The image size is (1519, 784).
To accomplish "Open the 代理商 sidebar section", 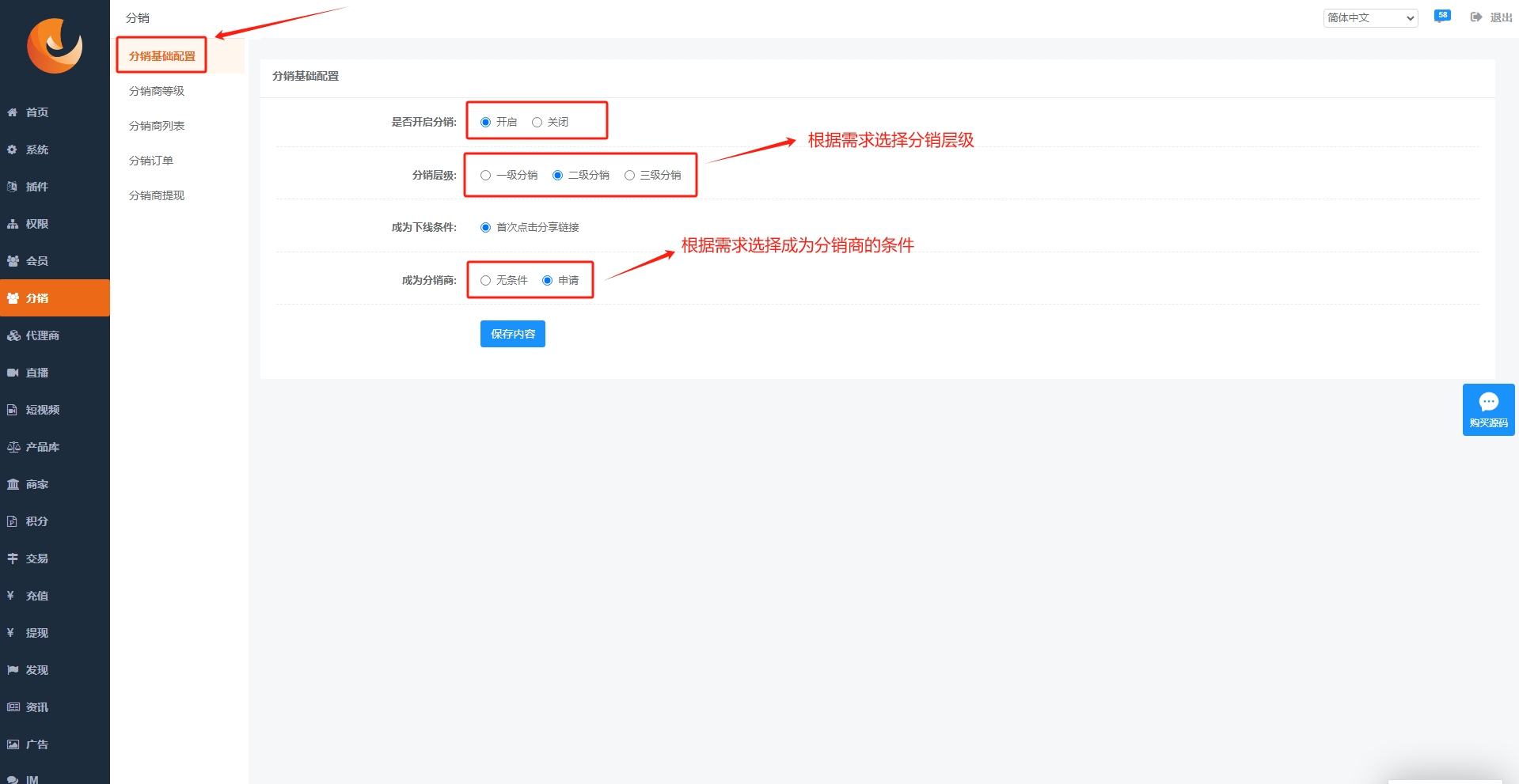I will (55, 335).
